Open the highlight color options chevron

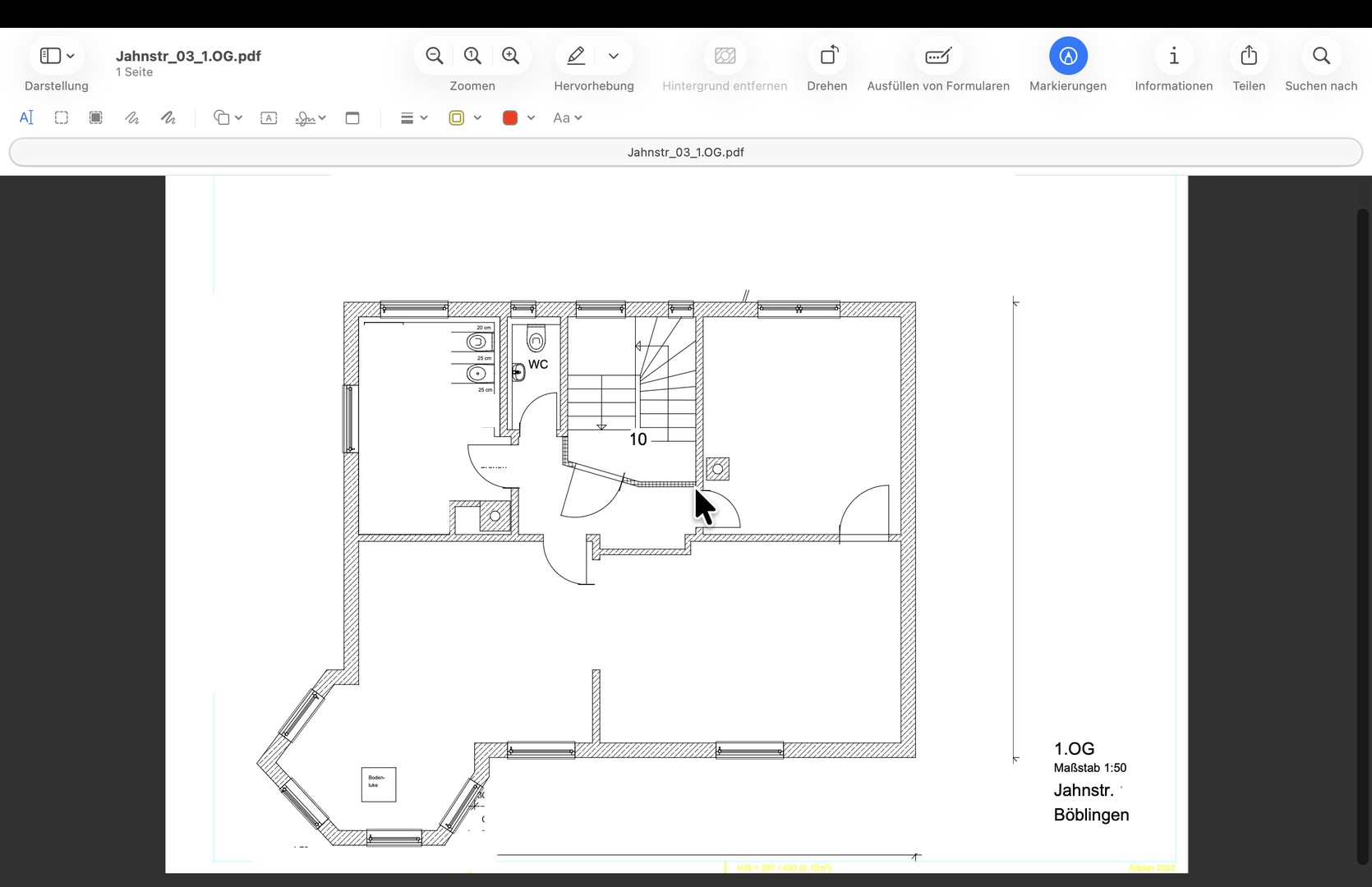click(613, 56)
